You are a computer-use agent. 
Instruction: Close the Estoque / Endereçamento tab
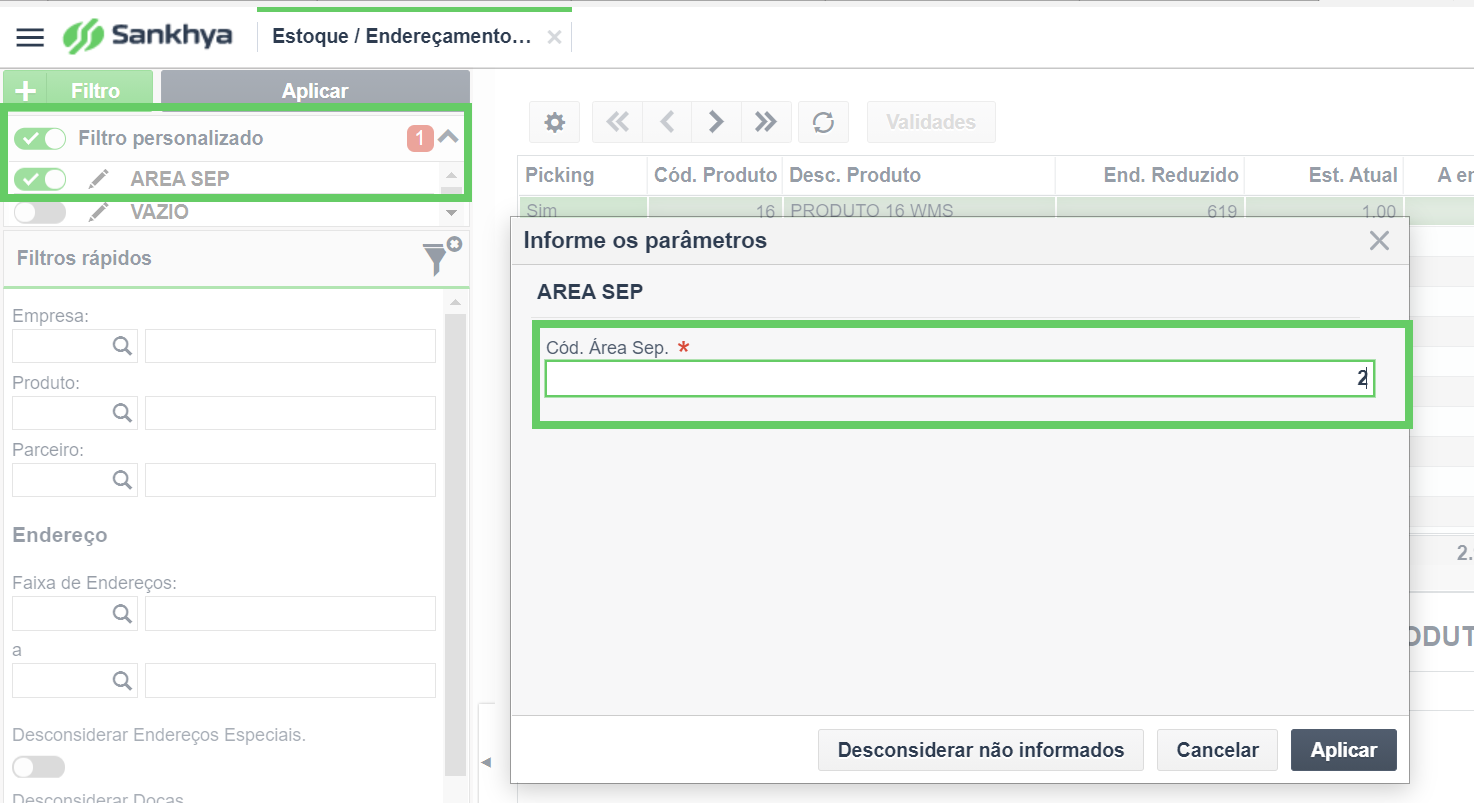point(554,38)
